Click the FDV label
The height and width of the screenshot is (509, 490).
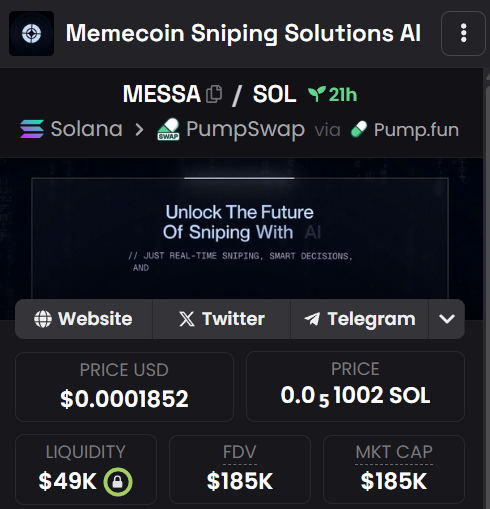[x=240, y=452]
